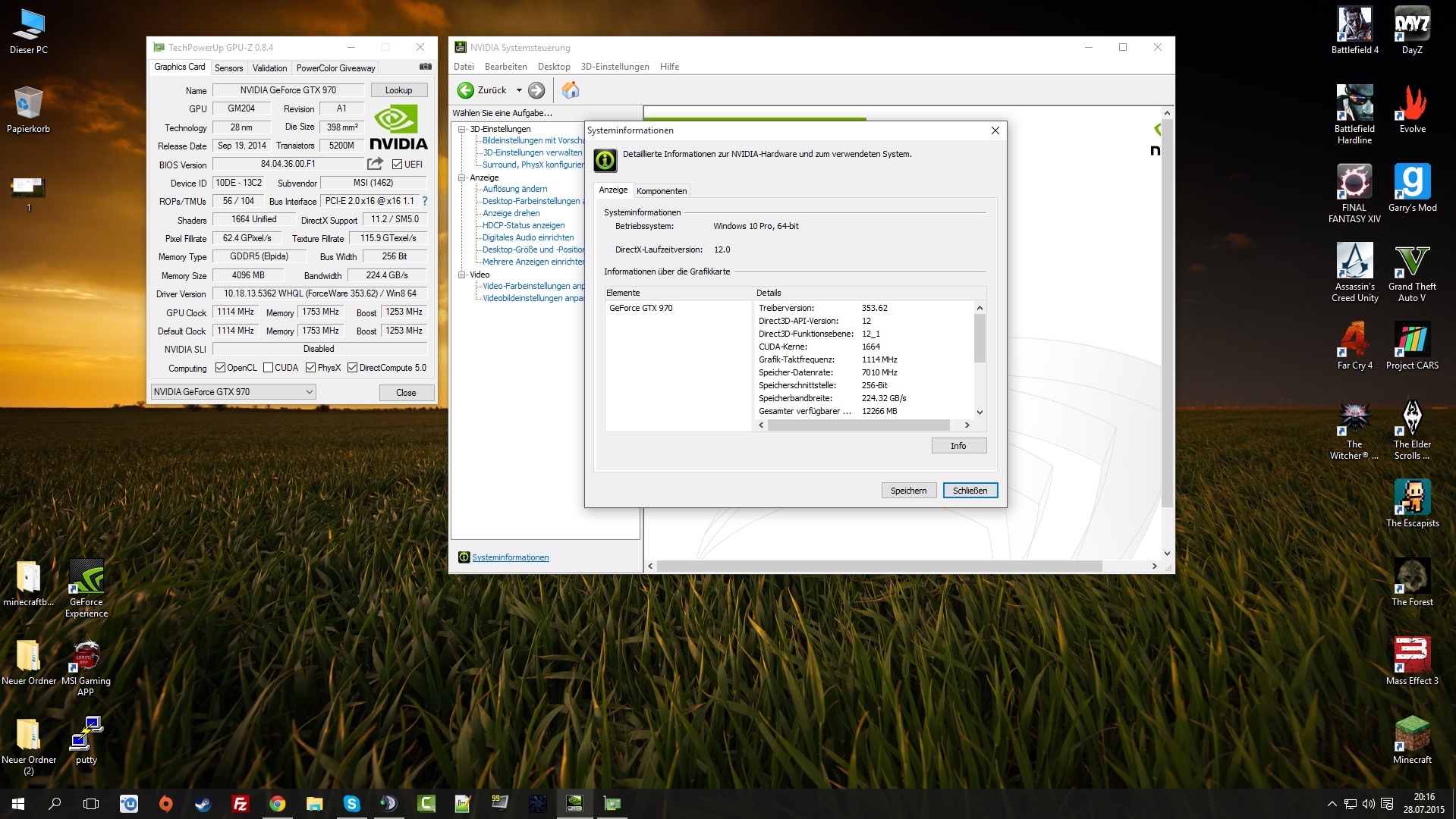
Task: Select FINAL FANTASY XIV shortcut
Action: tap(1354, 193)
